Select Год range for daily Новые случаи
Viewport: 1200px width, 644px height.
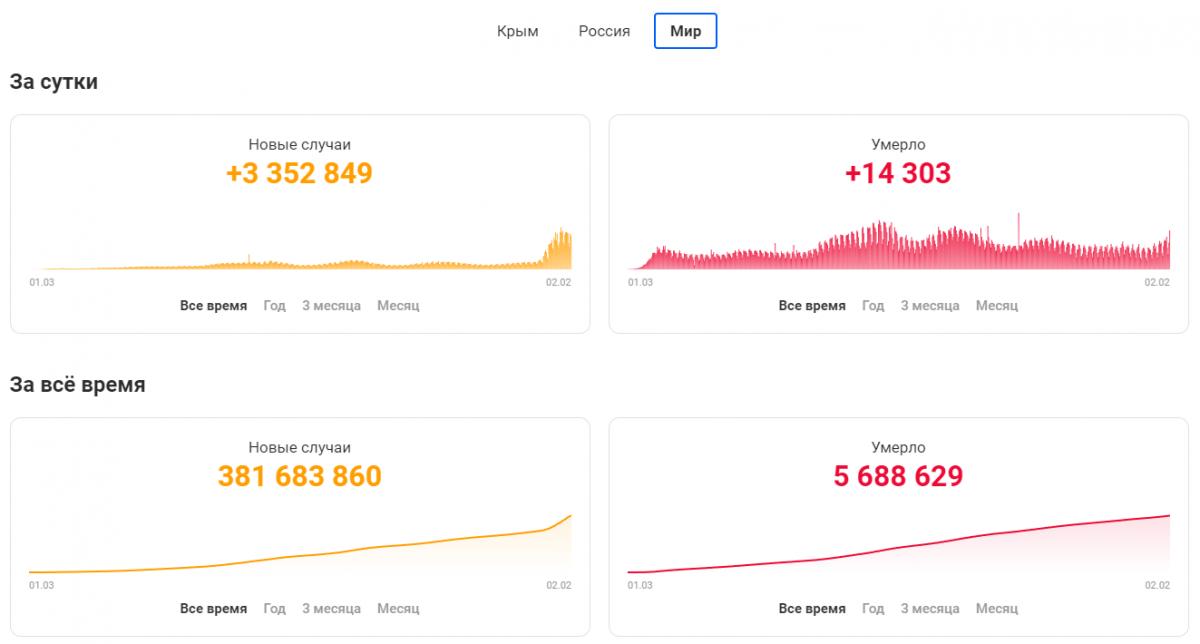[274, 306]
